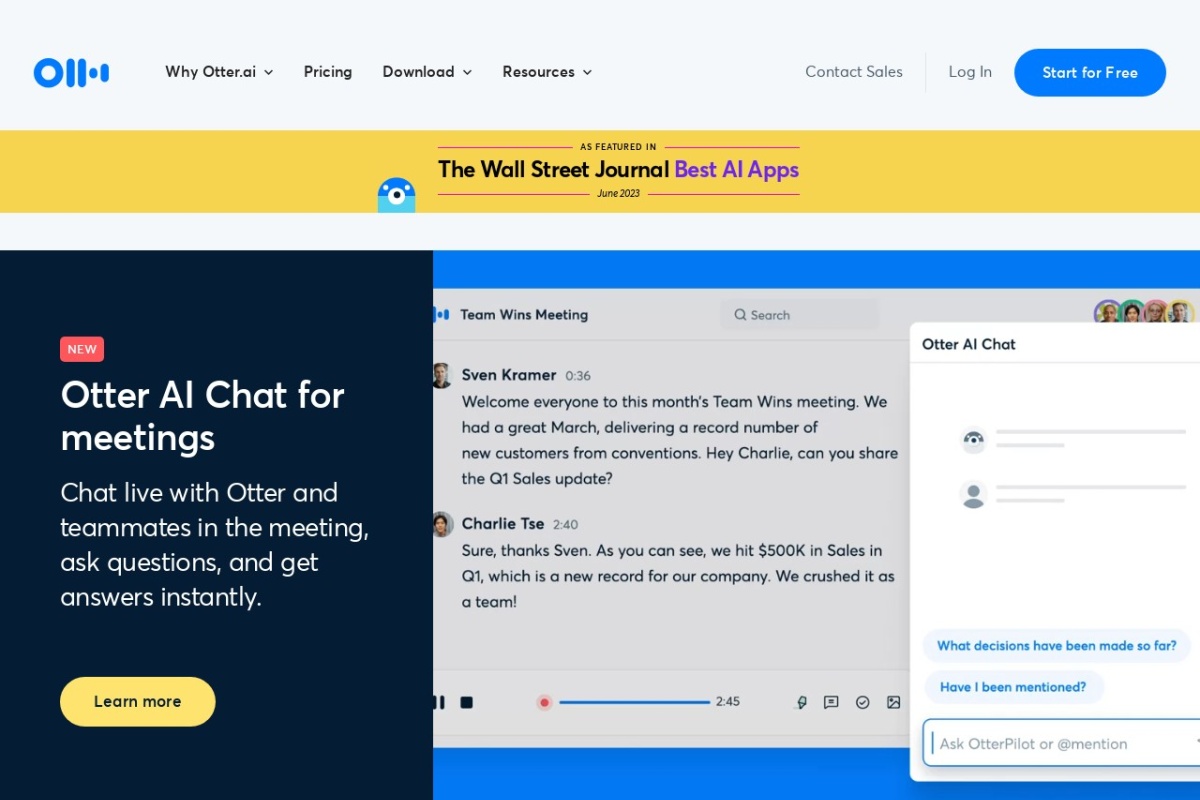Click the OtterPilot bot avatar in chat
Screen dimensions: 1200x800
click(973, 439)
